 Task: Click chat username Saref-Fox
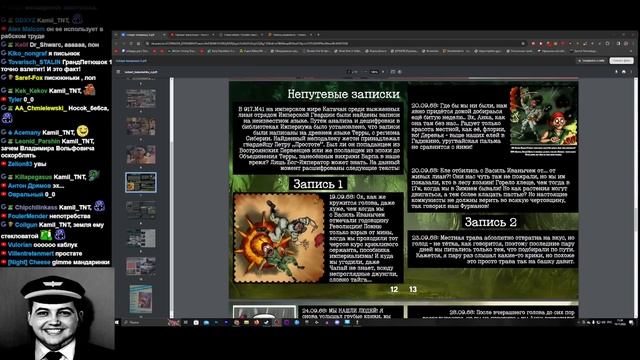point(29,78)
